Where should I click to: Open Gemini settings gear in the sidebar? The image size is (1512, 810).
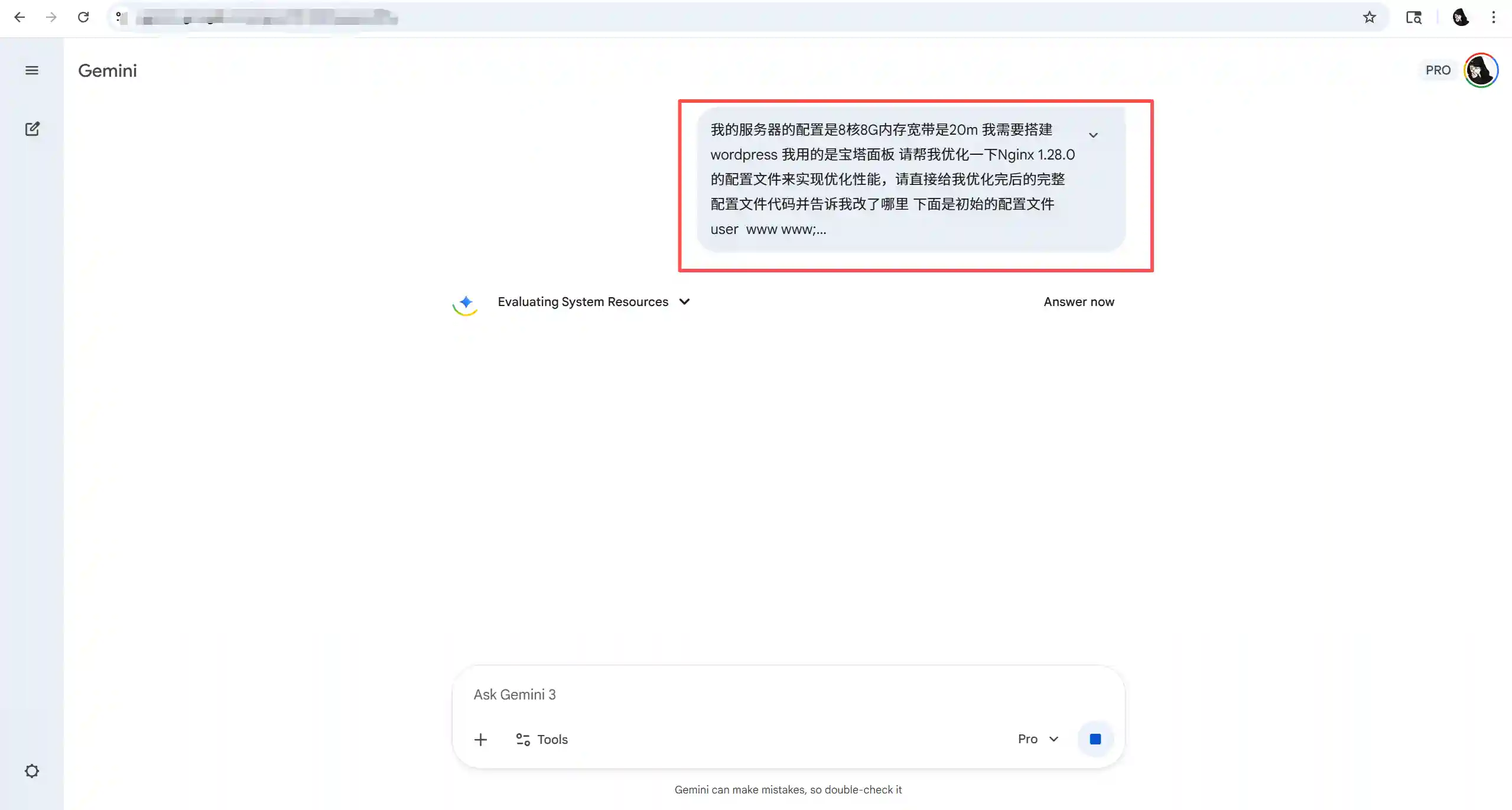tap(32, 771)
